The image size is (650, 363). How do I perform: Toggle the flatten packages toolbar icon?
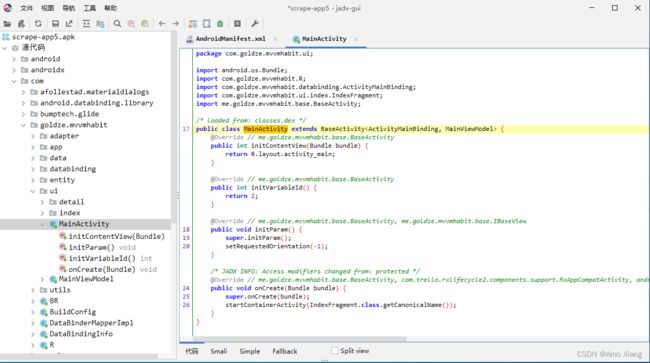[100, 24]
